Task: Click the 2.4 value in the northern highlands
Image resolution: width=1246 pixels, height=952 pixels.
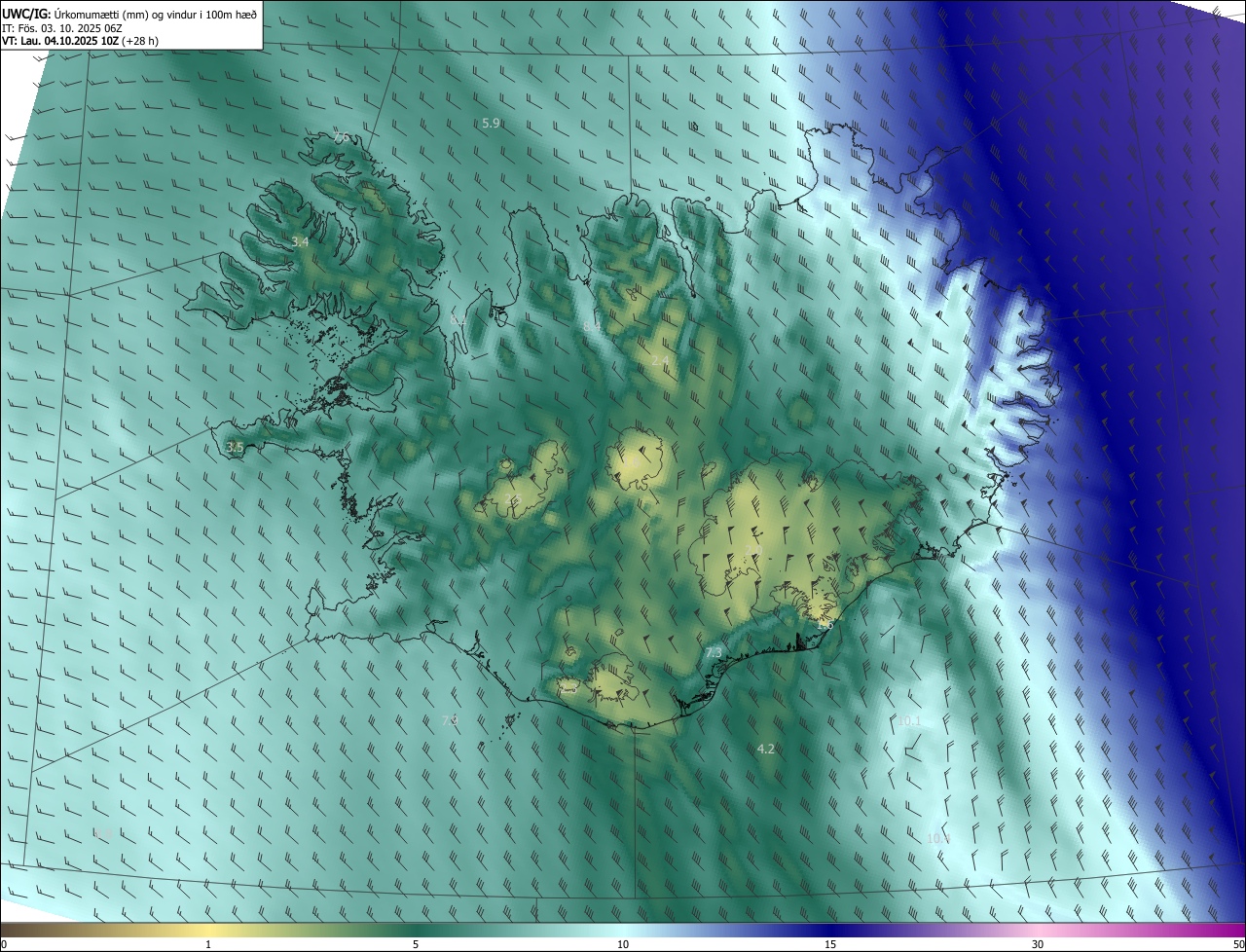Action: coord(660,361)
